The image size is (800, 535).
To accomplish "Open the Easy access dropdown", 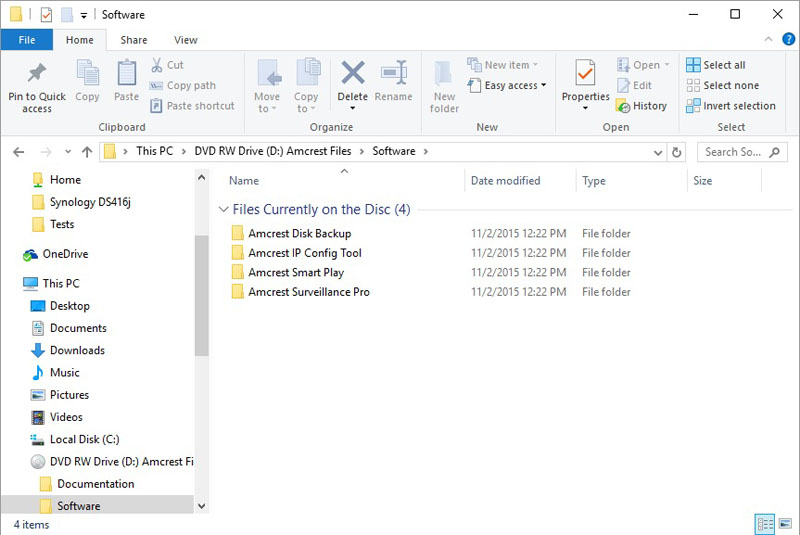I will 507,85.
